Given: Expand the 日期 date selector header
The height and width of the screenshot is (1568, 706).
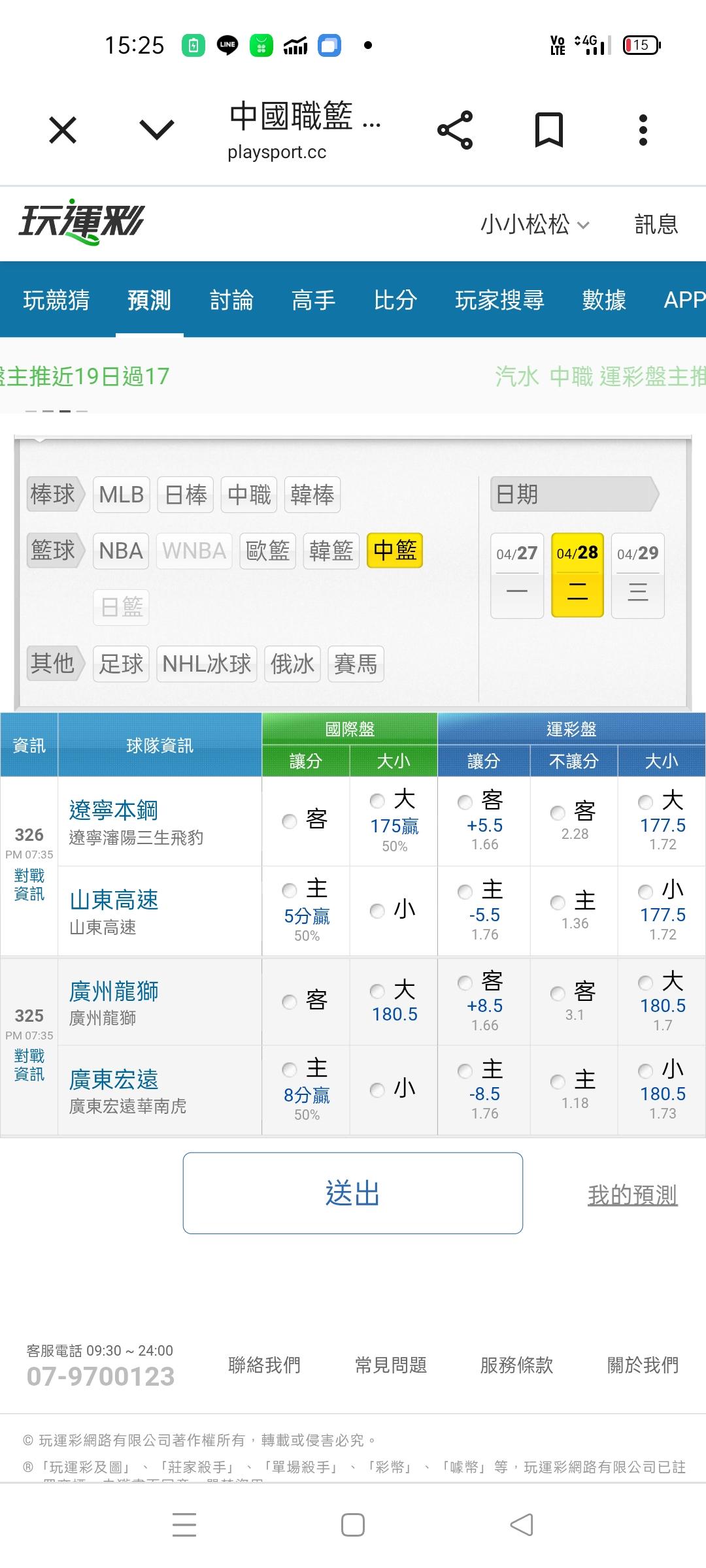Looking at the screenshot, I should point(574,494).
